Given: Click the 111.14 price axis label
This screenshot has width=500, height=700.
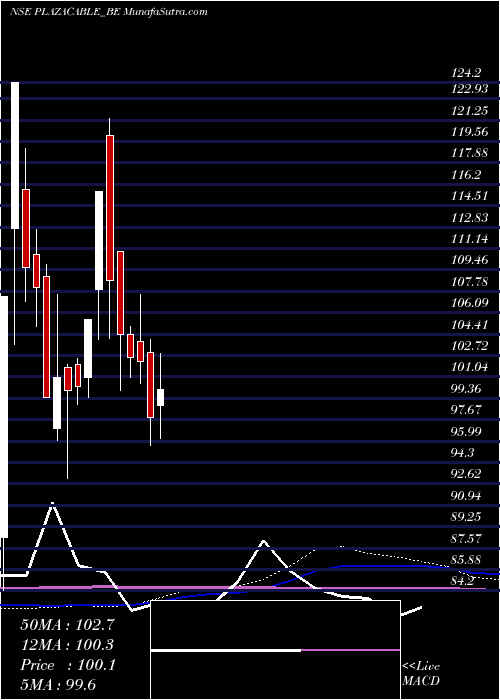Looking at the screenshot, I should (x=469, y=239).
